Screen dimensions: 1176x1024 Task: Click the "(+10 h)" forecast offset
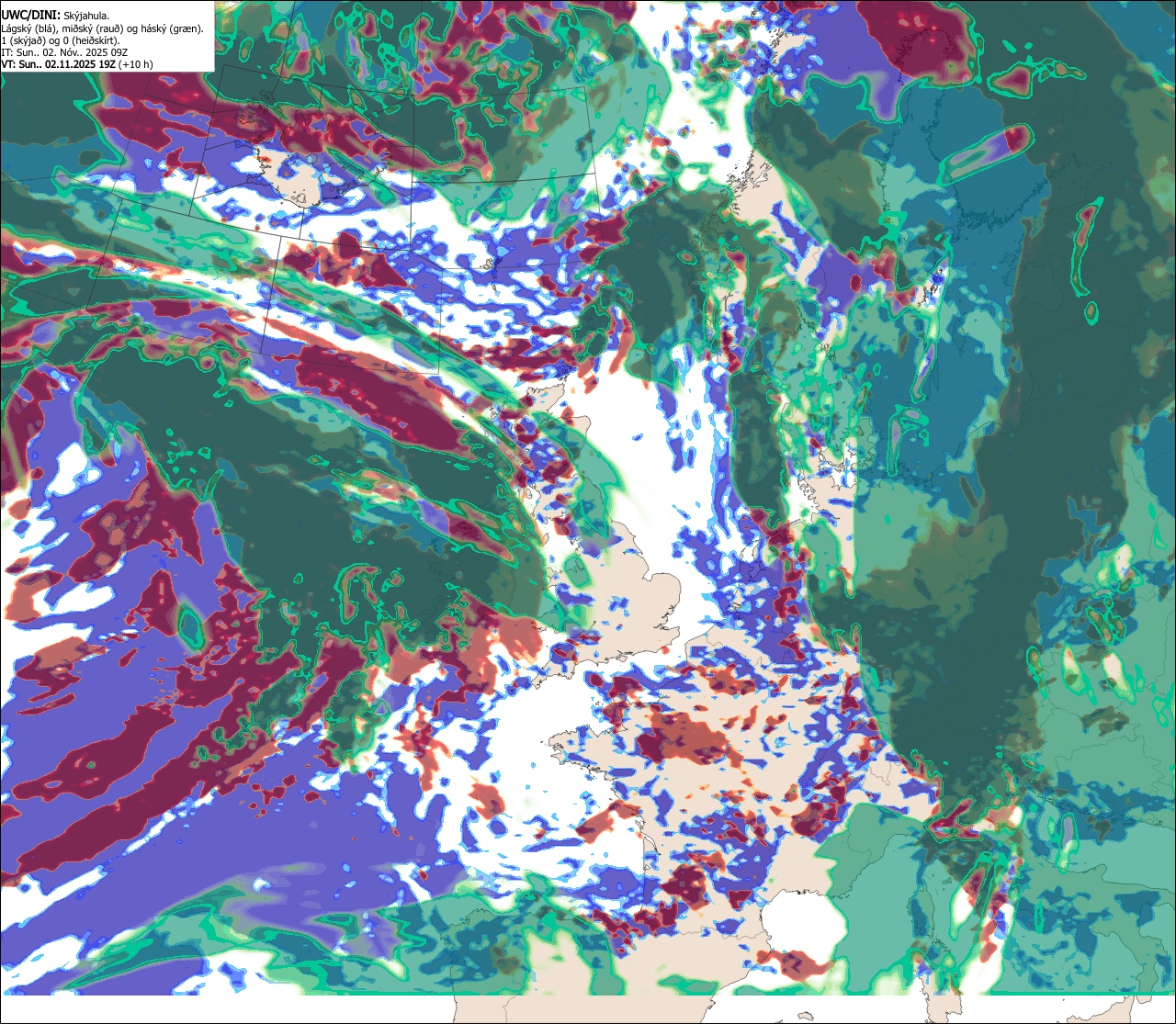[135, 65]
